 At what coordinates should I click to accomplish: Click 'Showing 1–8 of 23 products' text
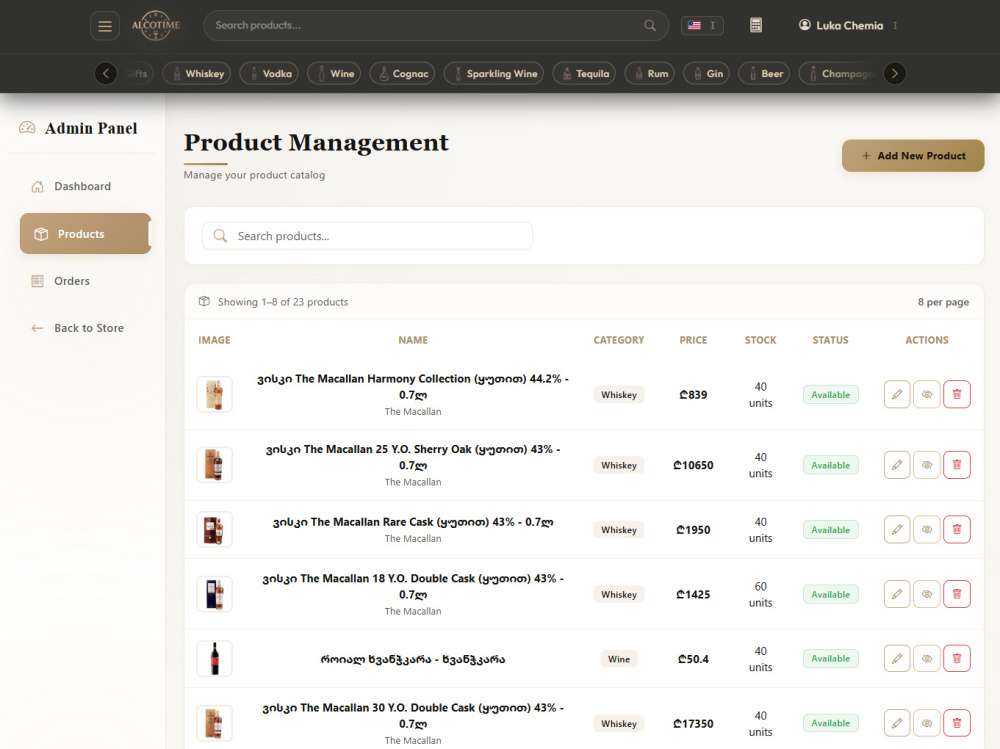pos(283,302)
